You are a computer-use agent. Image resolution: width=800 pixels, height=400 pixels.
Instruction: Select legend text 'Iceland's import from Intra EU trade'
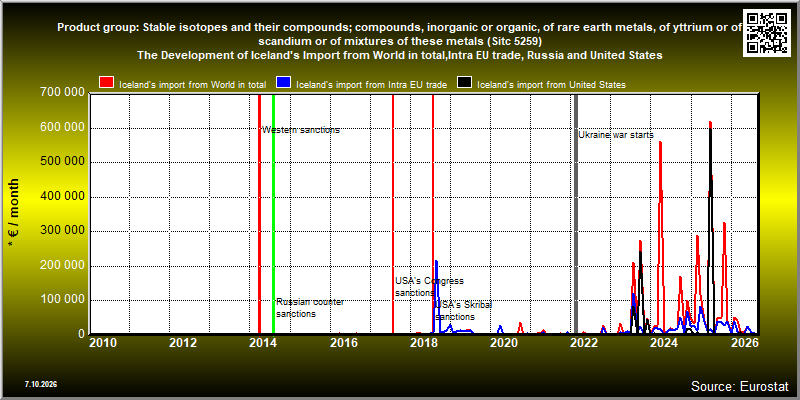(x=371, y=85)
